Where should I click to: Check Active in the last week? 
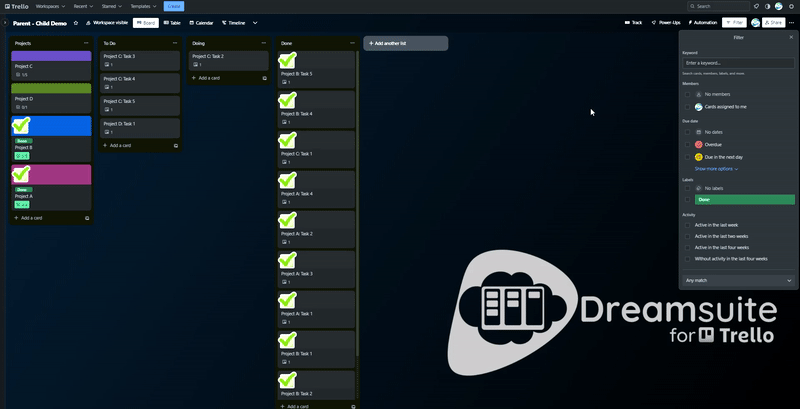(687, 225)
